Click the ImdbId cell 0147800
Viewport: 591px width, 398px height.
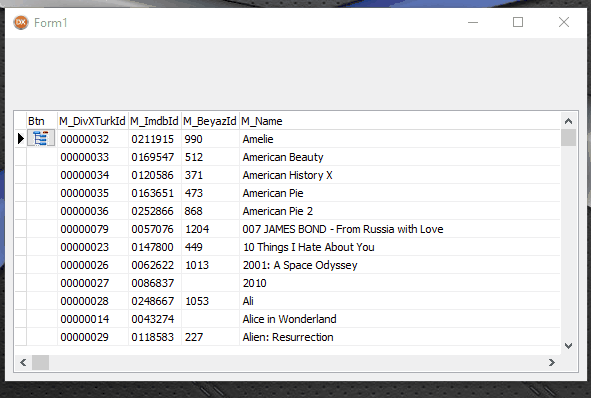tap(155, 247)
